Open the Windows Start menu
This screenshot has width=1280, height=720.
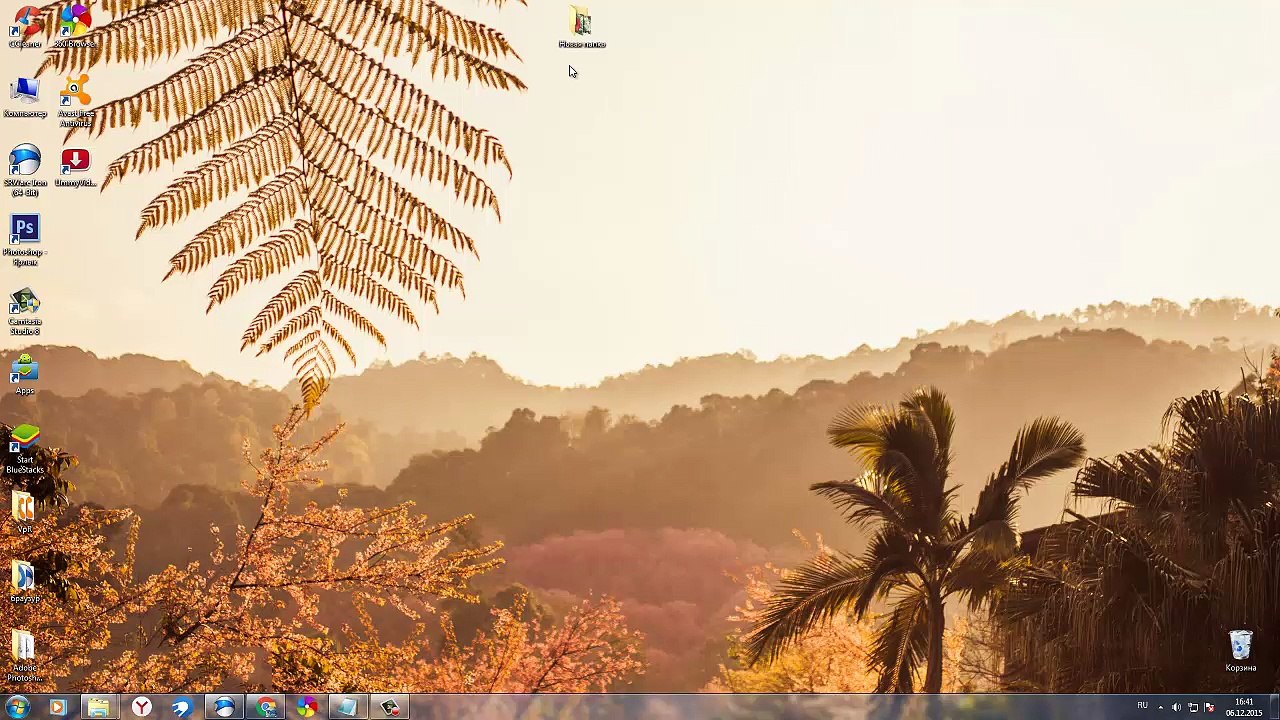tap(17, 707)
